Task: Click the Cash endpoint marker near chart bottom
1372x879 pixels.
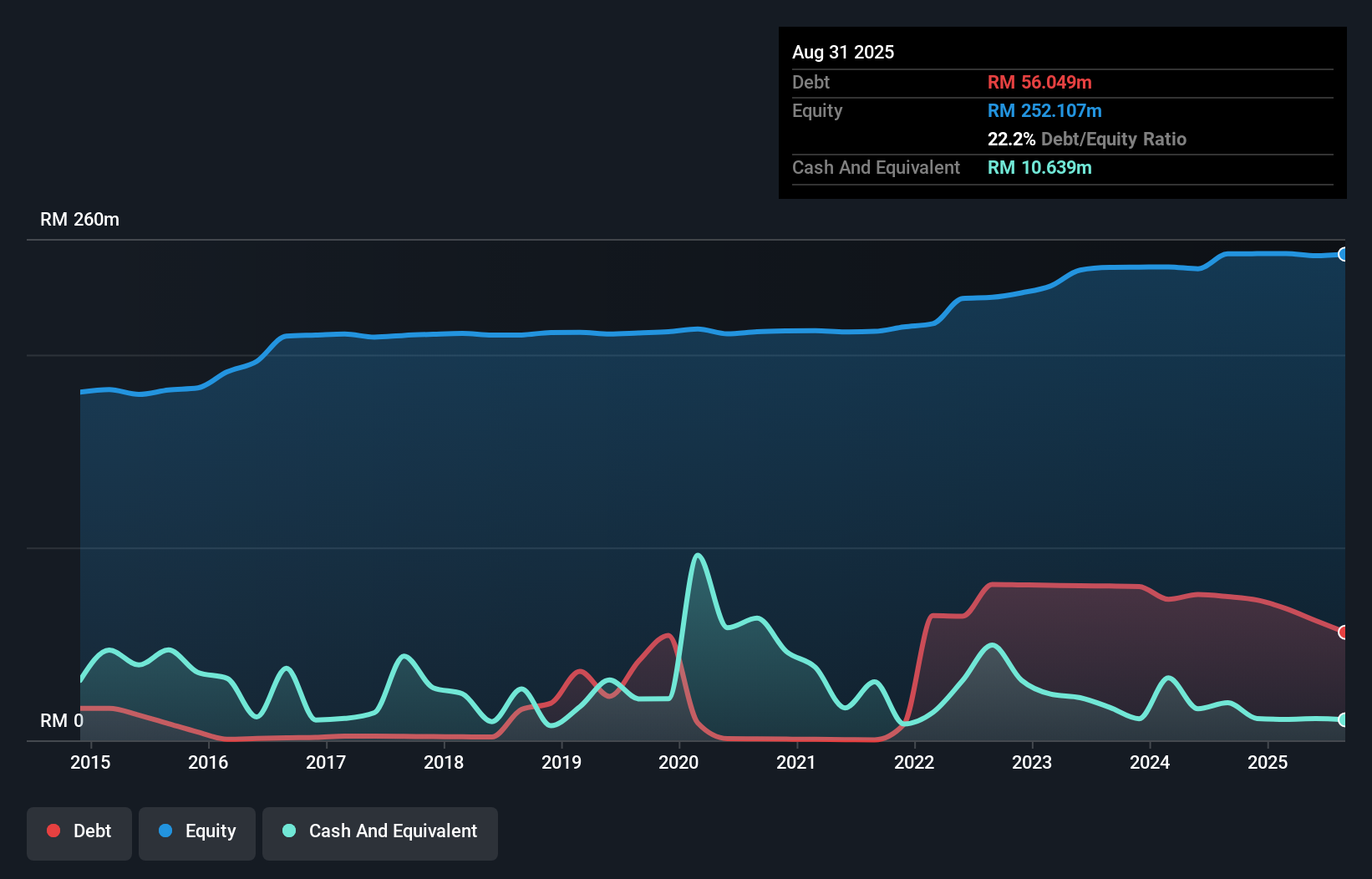Action: [x=1344, y=719]
